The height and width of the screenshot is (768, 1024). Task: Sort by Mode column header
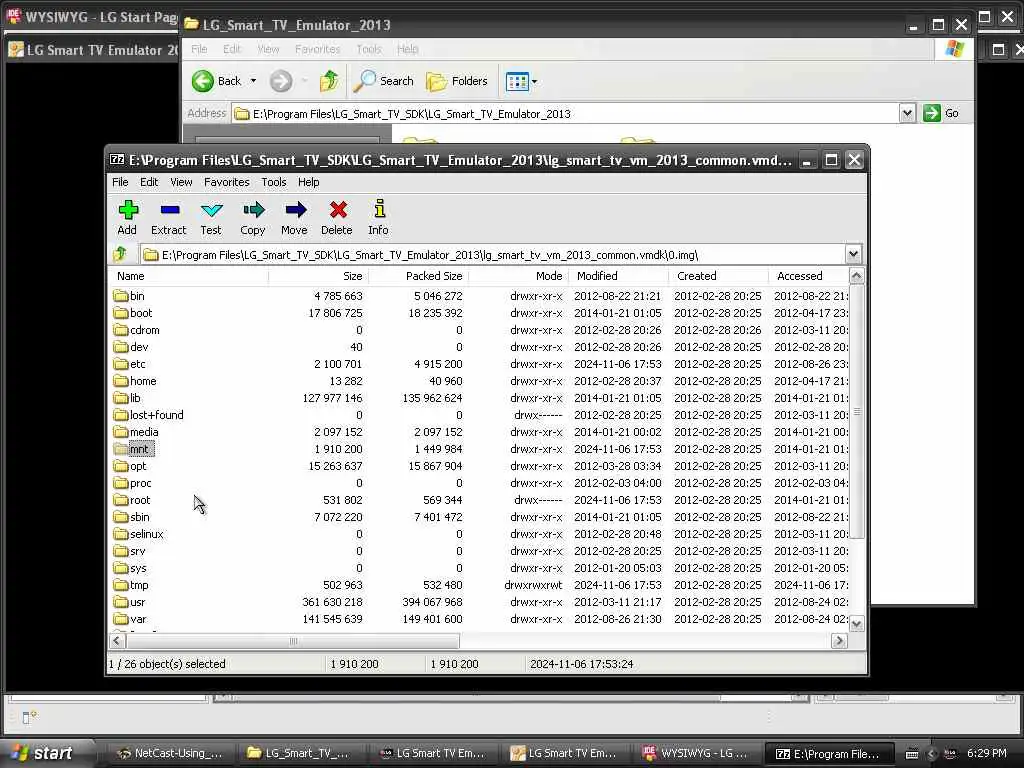tap(518, 276)
